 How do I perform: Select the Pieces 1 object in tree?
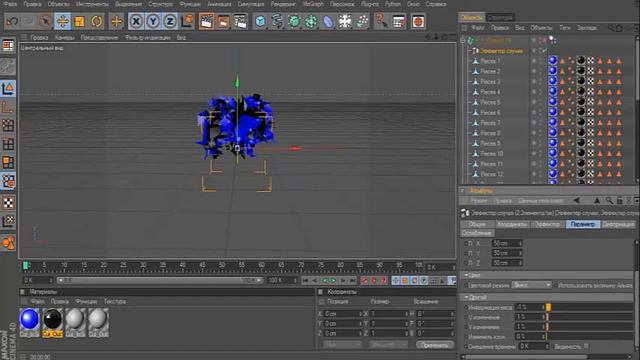490,61
